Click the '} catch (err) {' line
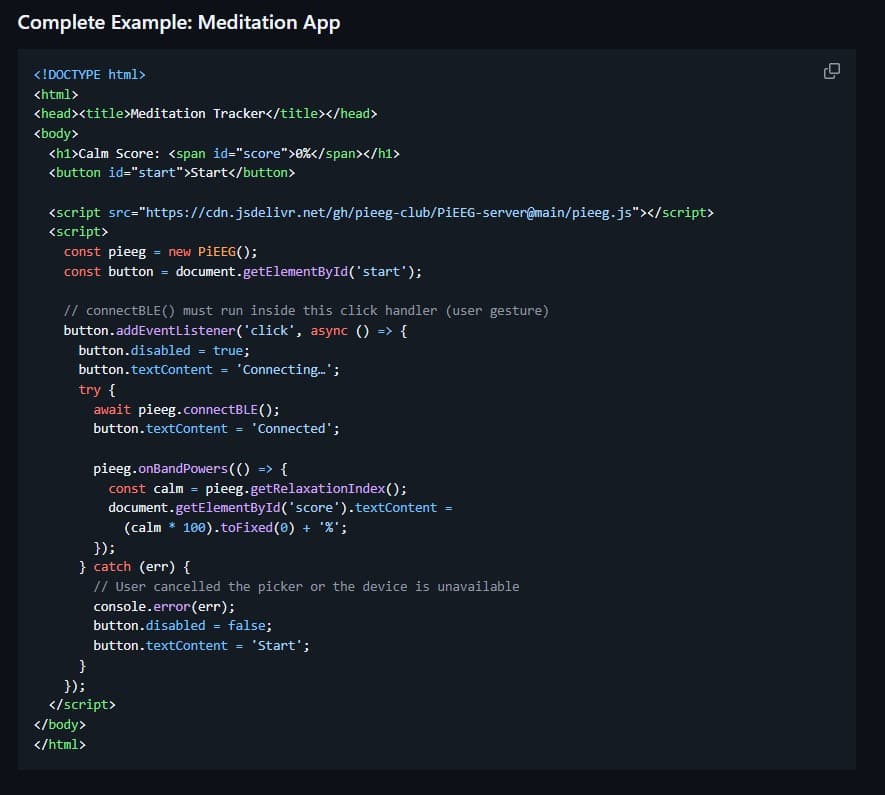The image size is (885, 795). (134, 566)
